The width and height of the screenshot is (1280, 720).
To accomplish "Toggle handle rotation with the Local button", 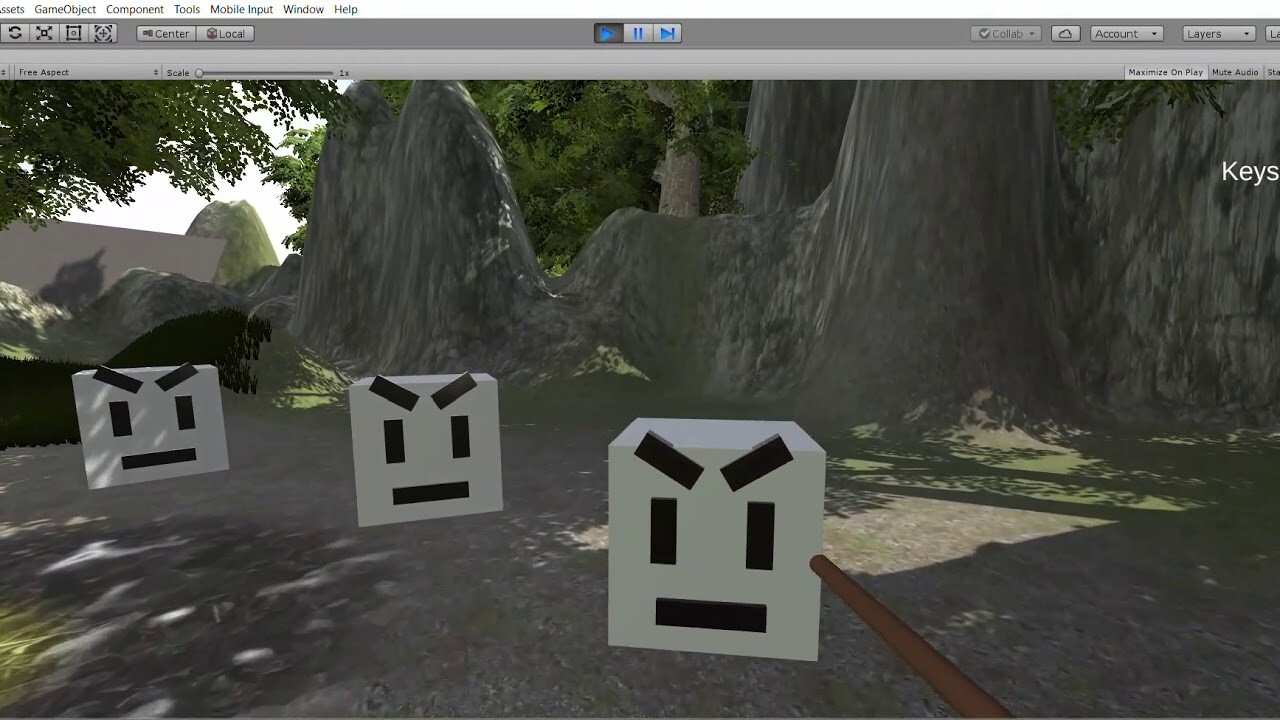I will pos(225,33).
